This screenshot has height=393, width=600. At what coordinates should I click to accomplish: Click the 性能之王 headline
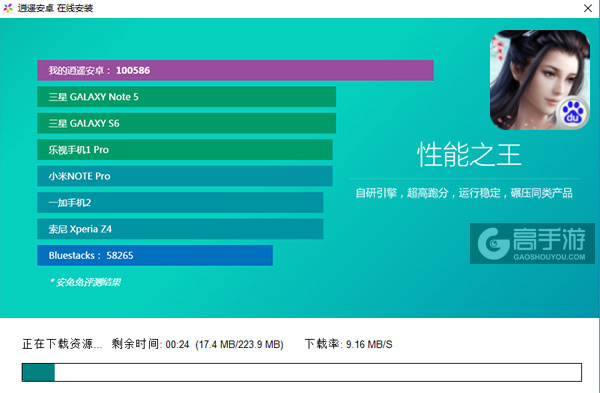click(x=469, y=155)
